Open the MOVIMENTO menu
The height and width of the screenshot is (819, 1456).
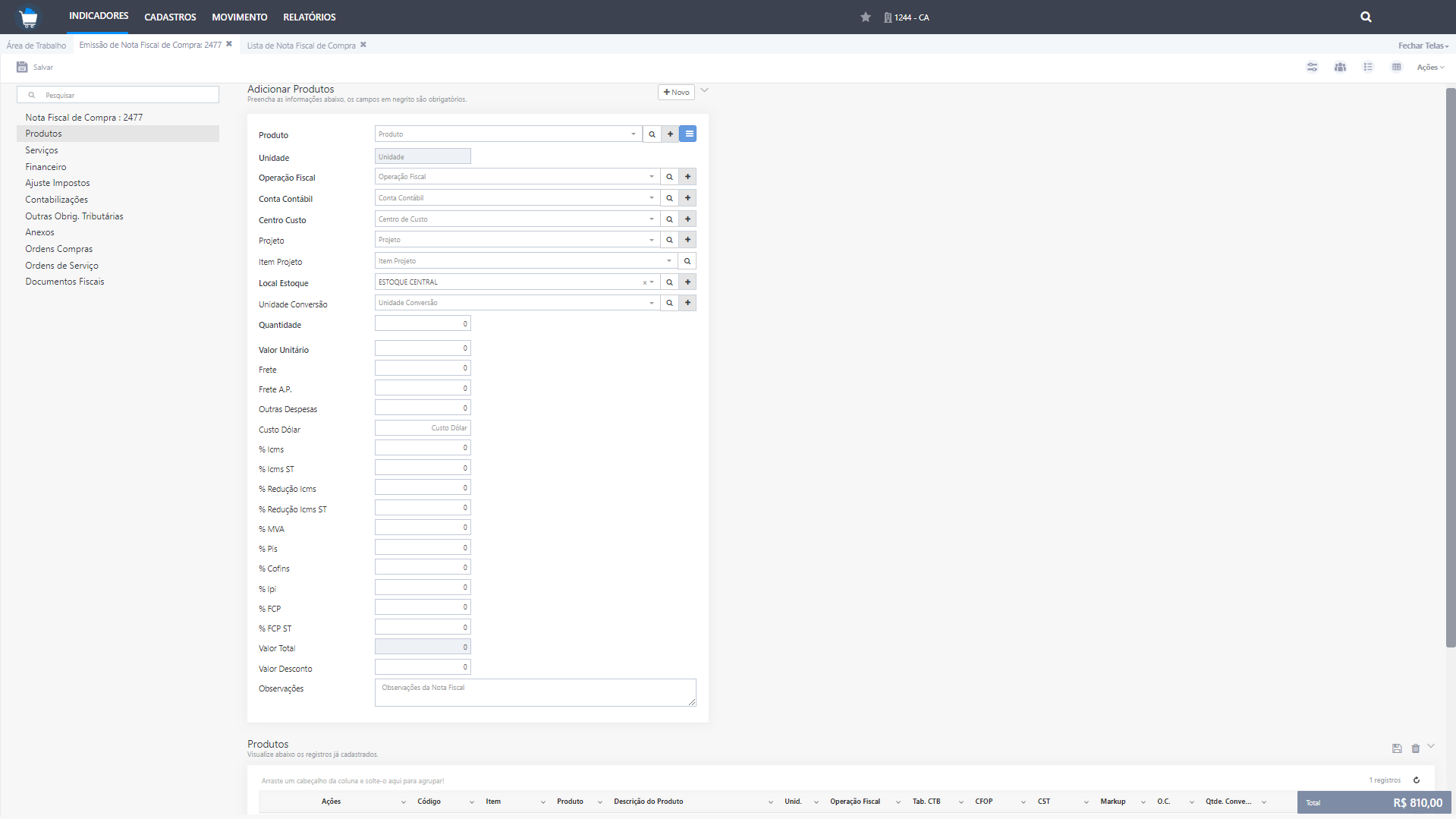pyautogui.click(x=240, y=17)
